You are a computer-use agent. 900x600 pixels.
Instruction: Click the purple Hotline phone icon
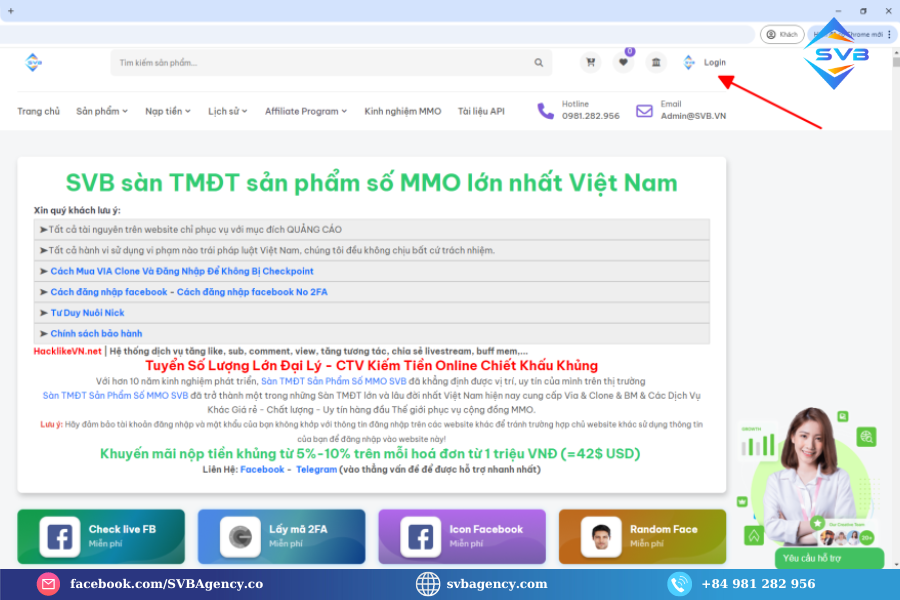pyautogui.click(x=545, y=111)
